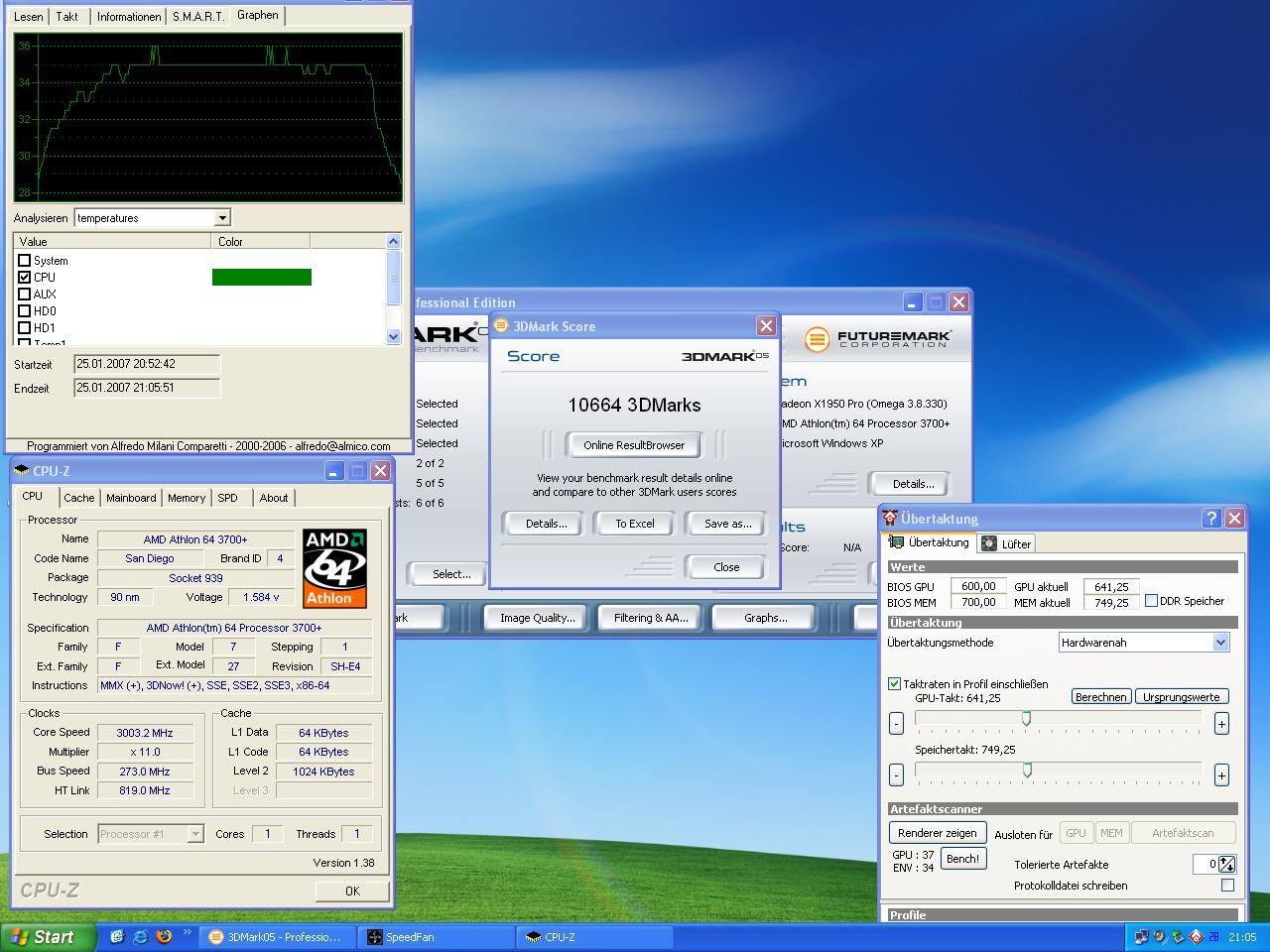Toggle Taktraten in Profil einschließen checkbox
The image size is (1270, 952).
(894, 684)
